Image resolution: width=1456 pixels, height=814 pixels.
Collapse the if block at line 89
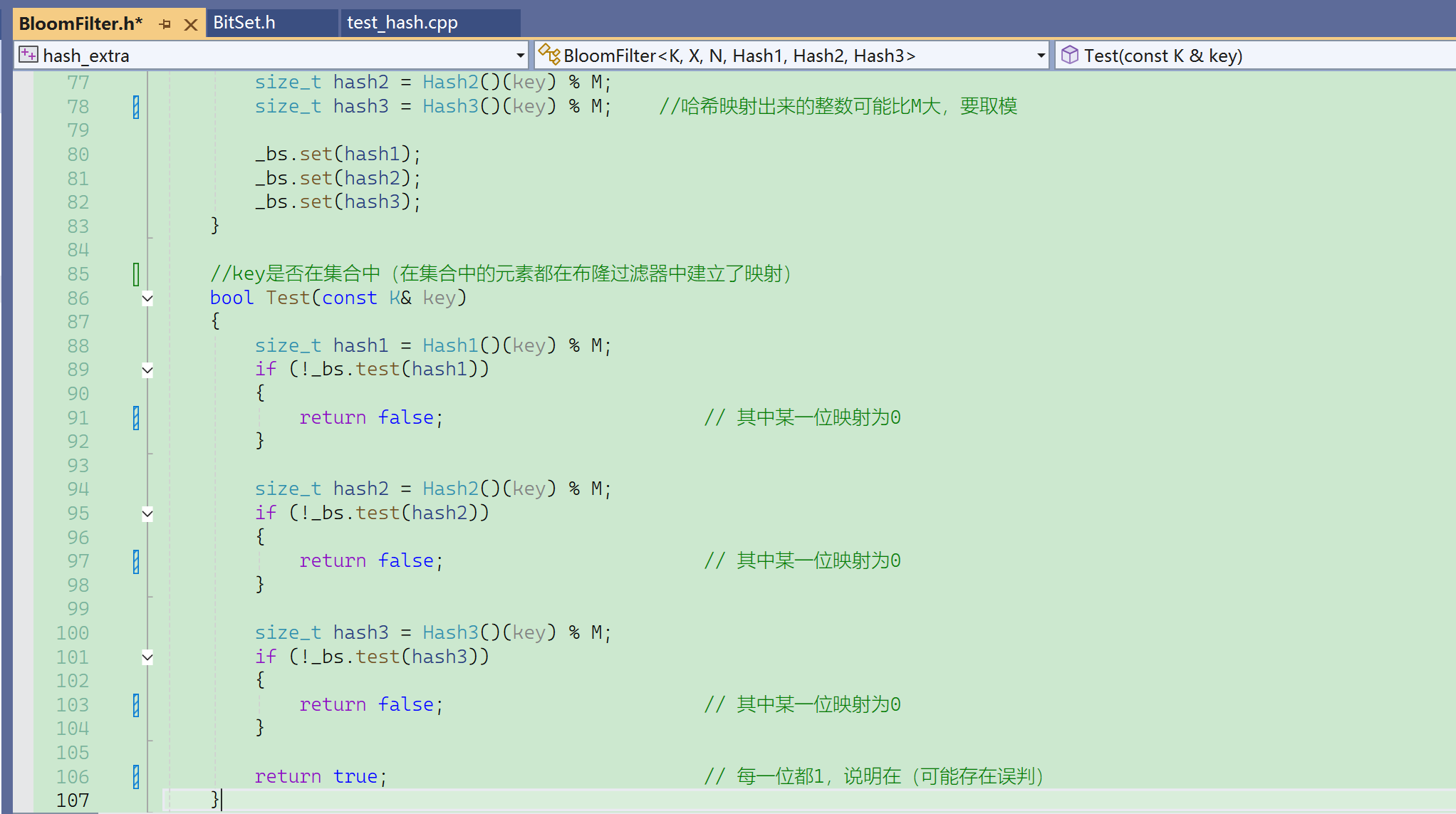pos(147,370)
